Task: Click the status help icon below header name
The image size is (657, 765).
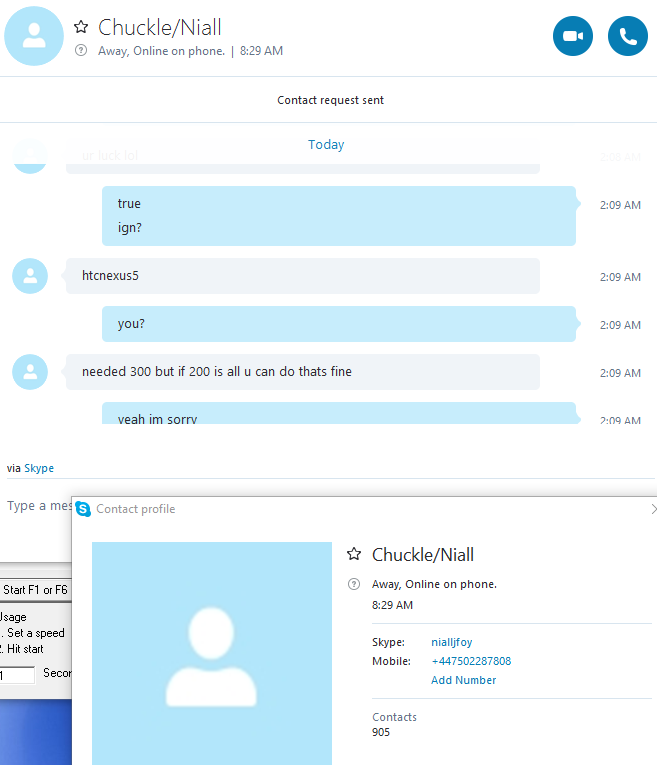Action: [x=81, y=50]
